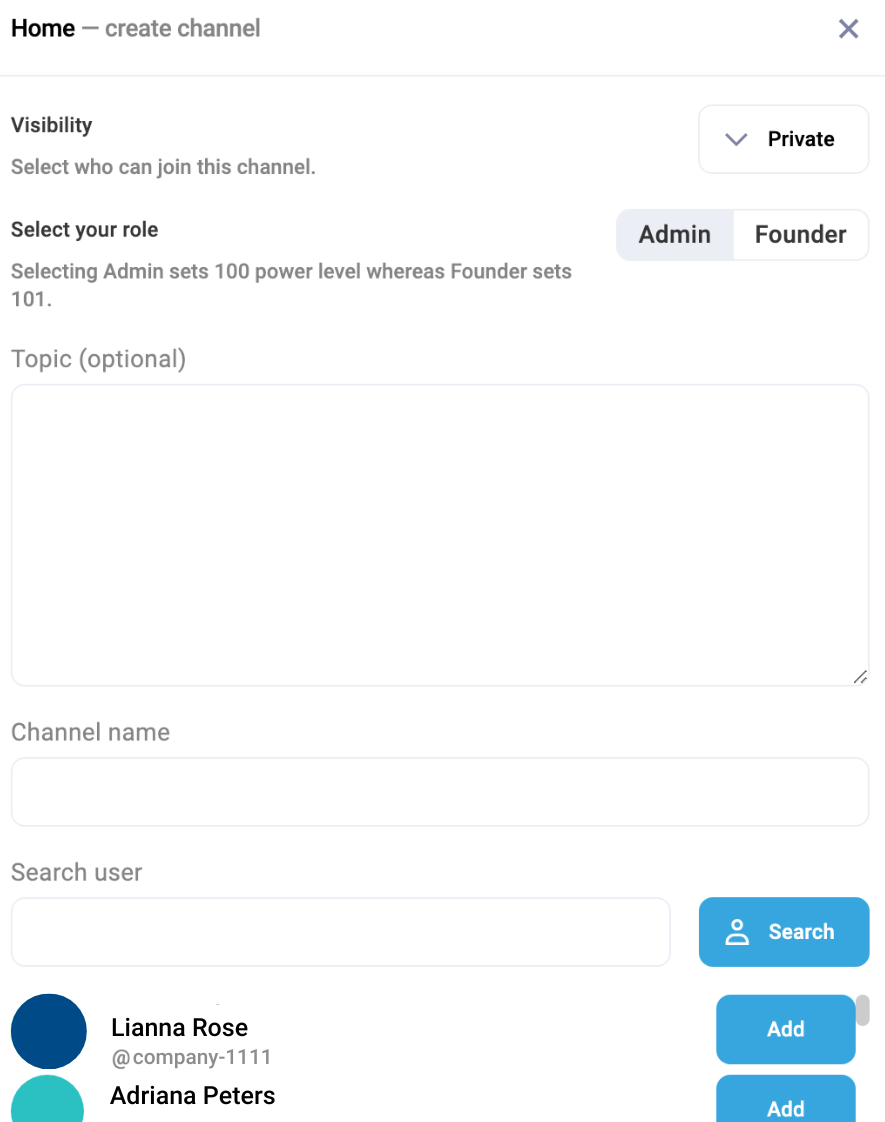Click the Topic box resize handle
Screen dimensions: 885x1122
click(860, 677)
